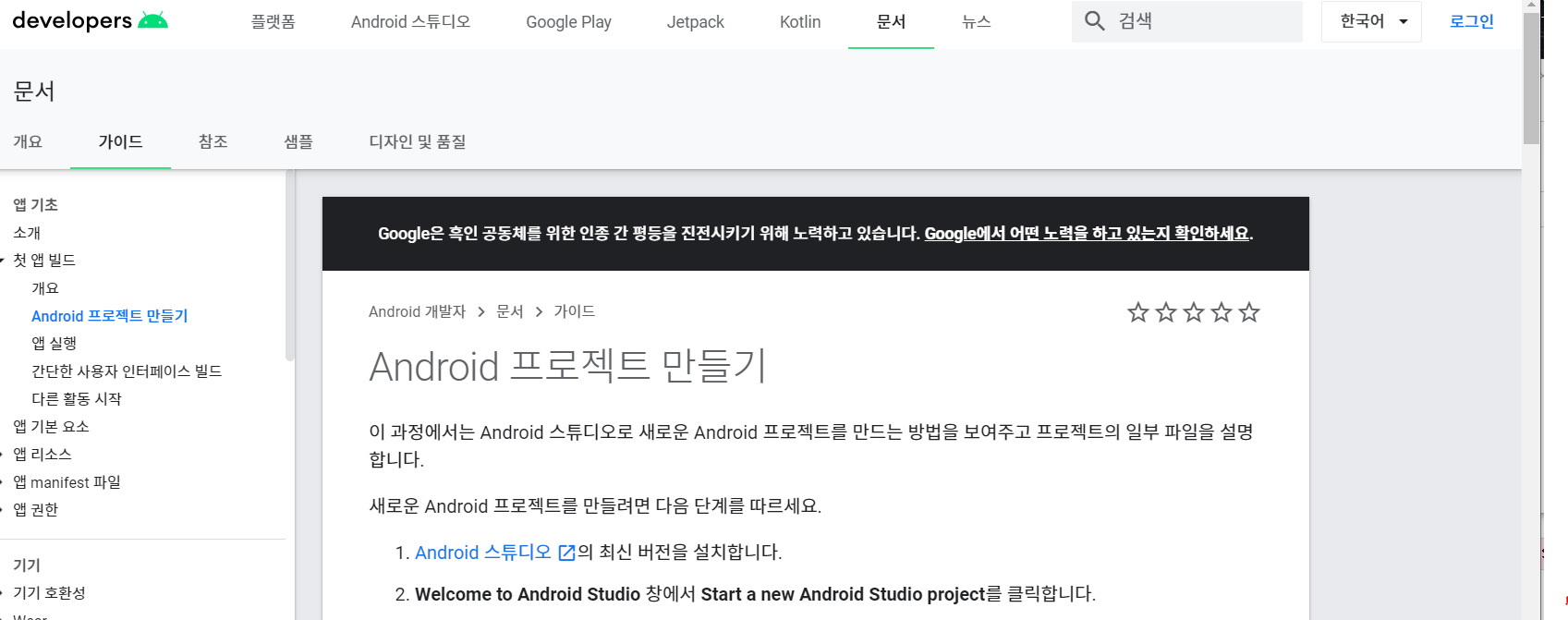Image resolution: width=1568 pixels, height=620 pixels.
Task: Select 소개 in the sidebar
Action: point(27,233)
